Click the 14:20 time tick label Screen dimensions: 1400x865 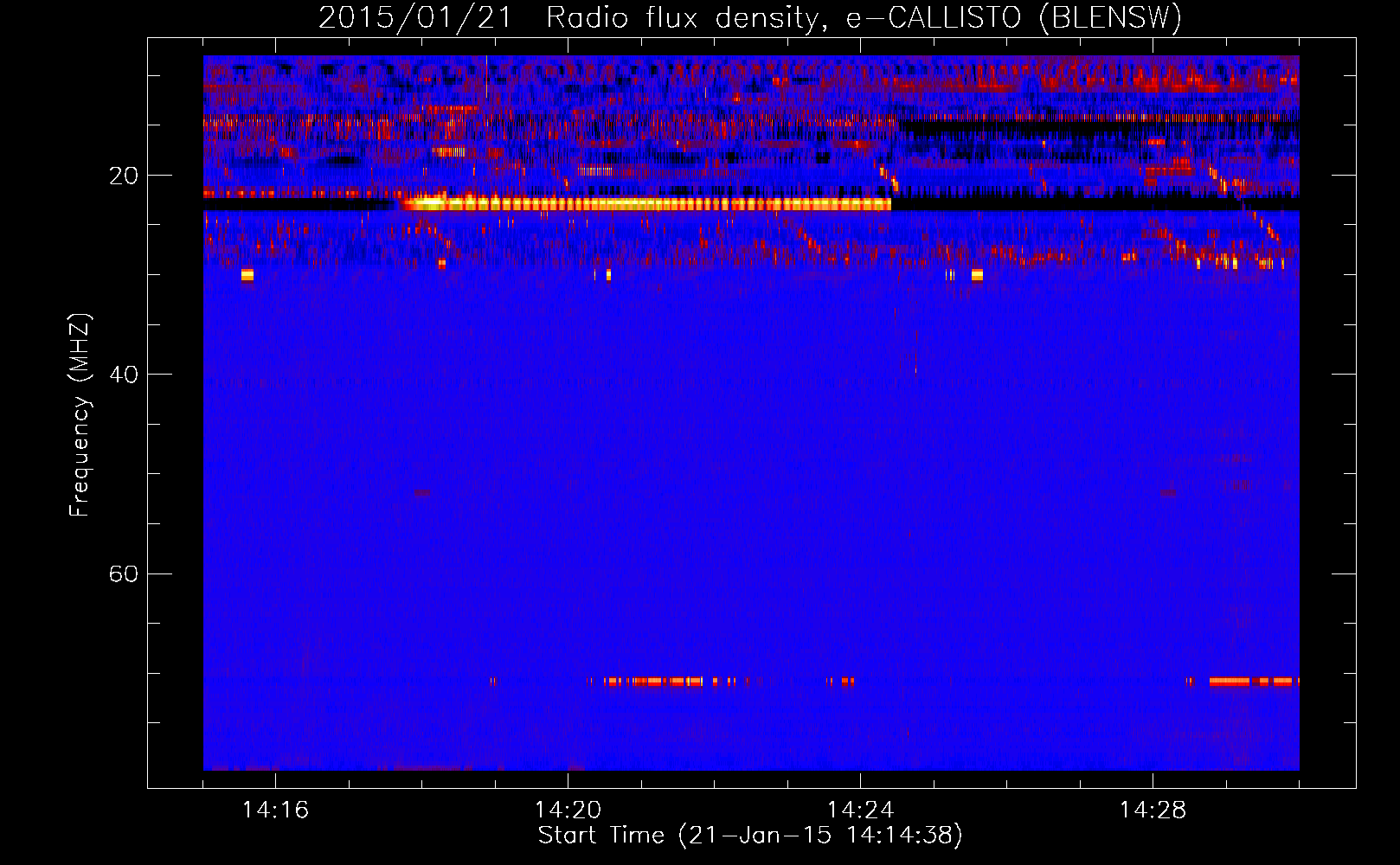coord(568,811)
